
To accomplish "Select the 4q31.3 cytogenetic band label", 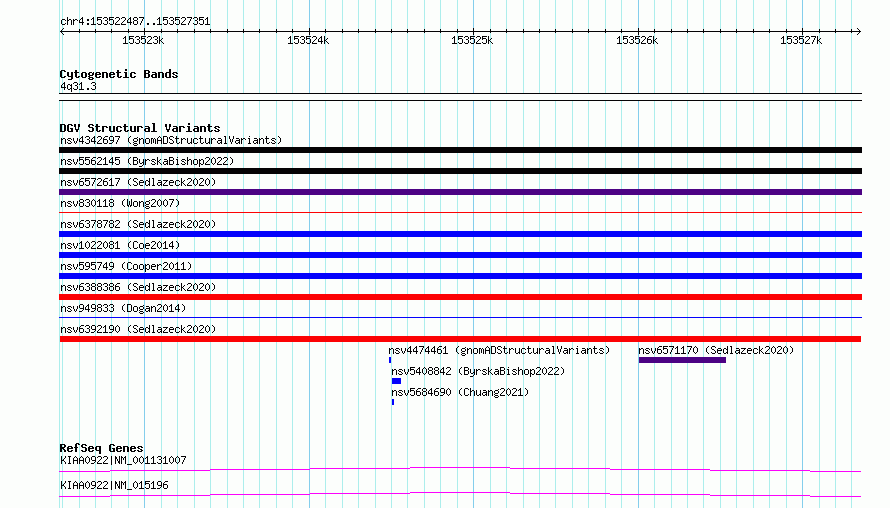I will click(x=78, y=87).
